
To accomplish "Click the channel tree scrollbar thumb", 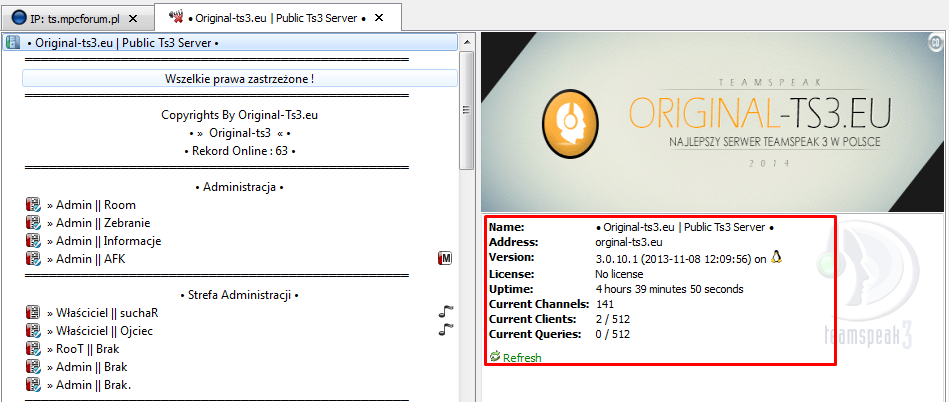I will pos(466,110).
